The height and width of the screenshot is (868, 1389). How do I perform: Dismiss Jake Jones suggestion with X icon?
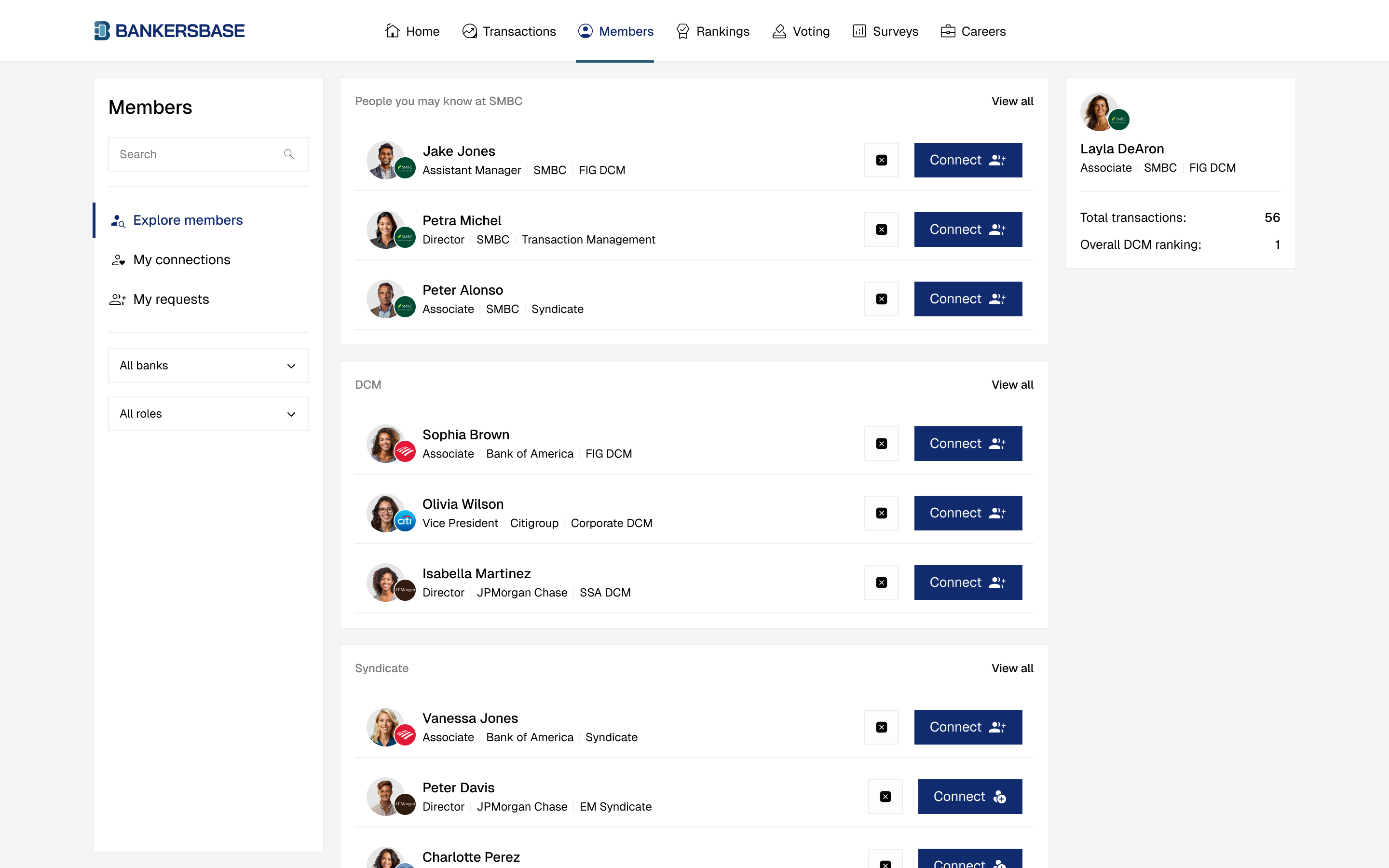pyautogui.click(x=882, y=160)
